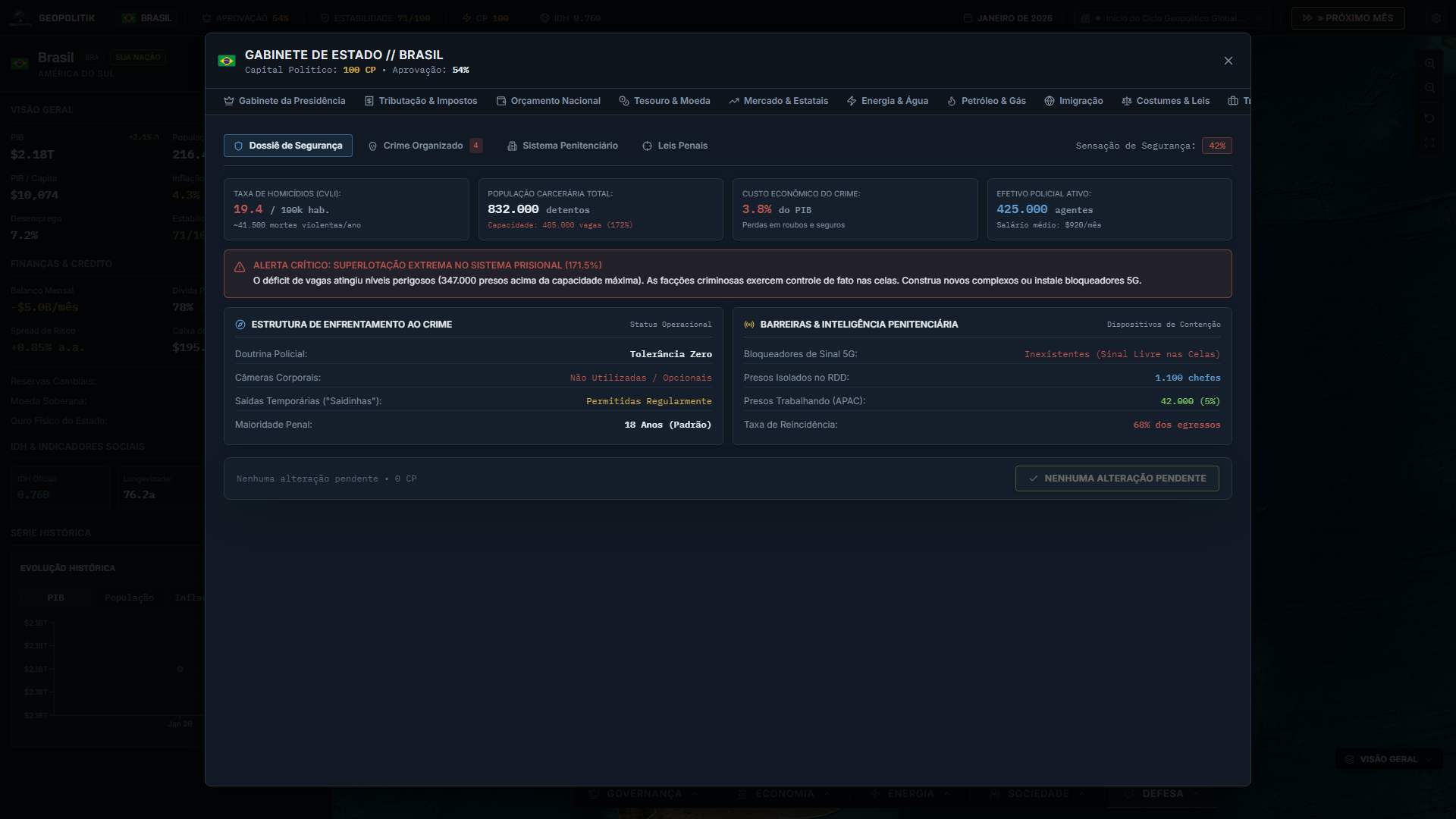
Task: Open settings via the top-right gear icon
Action: point(1436,18)
